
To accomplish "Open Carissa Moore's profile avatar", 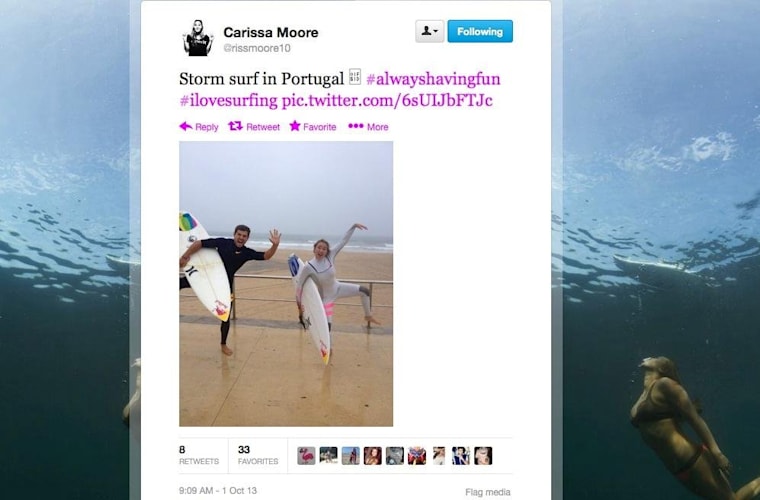I will point(198,38).
